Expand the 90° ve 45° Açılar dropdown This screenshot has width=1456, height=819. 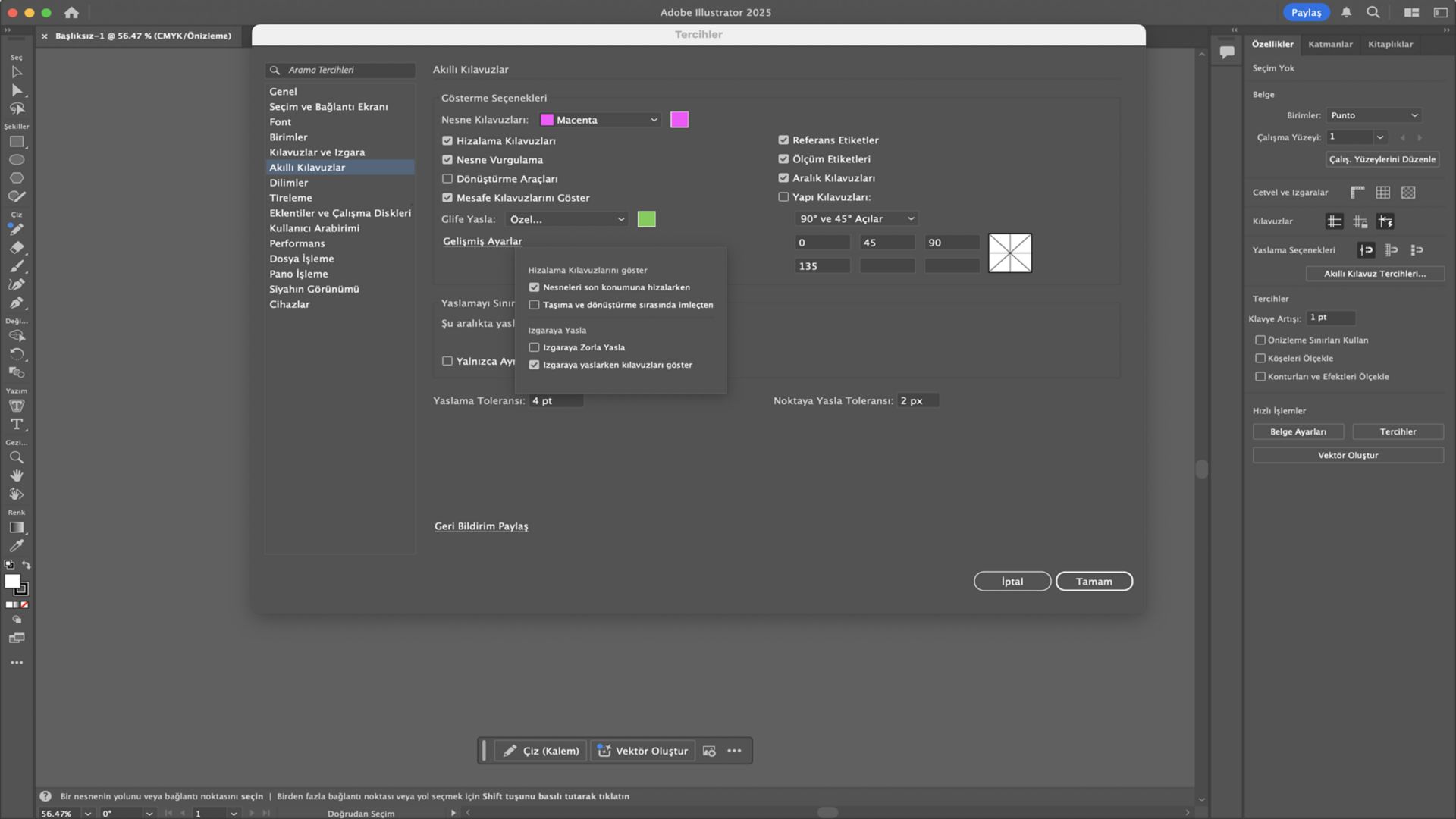(856, 218)
